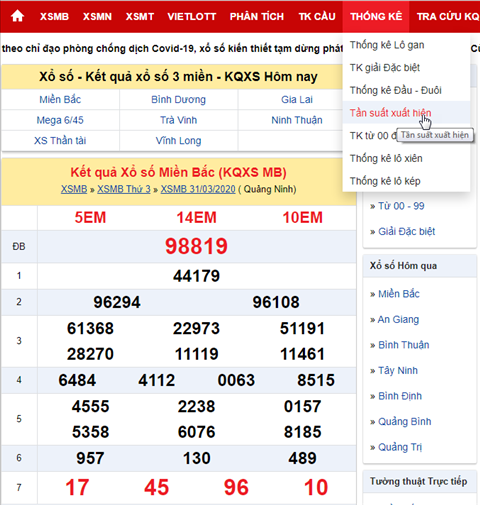
Task: Open the TRA CỨU KQ menu
Action: pyautogui.click(x=448, y=16)
